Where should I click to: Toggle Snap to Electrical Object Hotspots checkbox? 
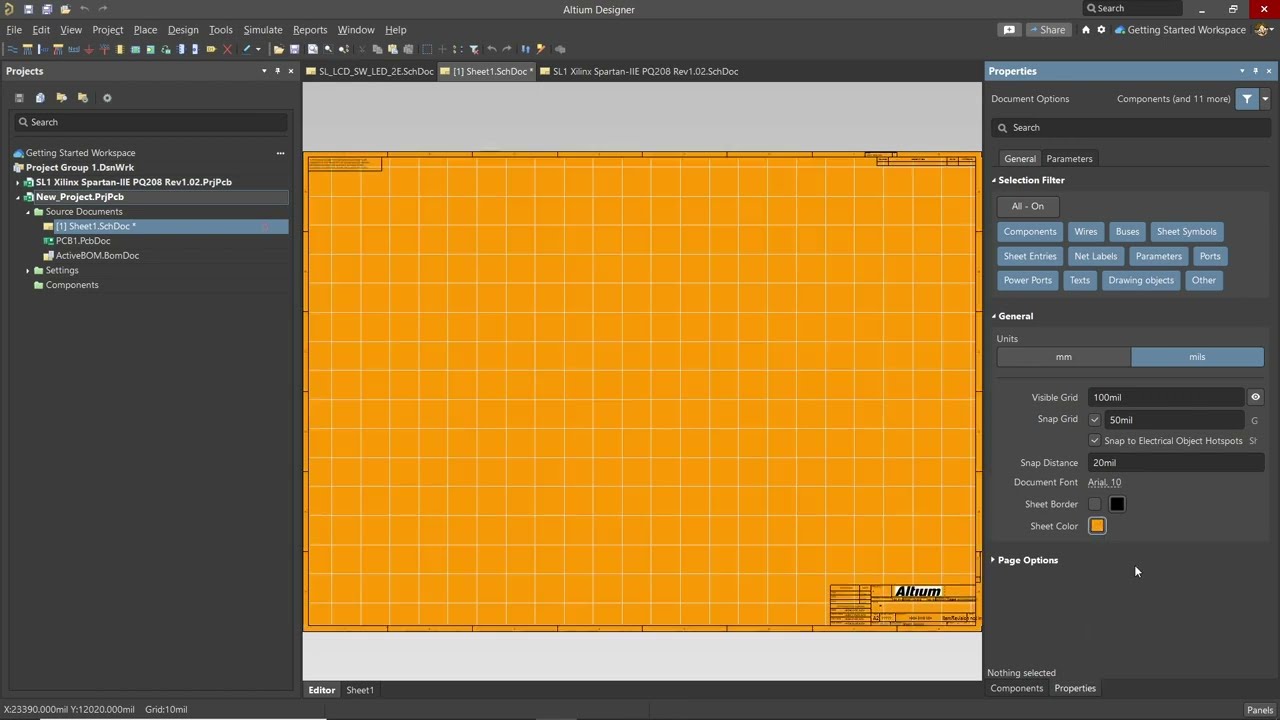[1094, 441]
